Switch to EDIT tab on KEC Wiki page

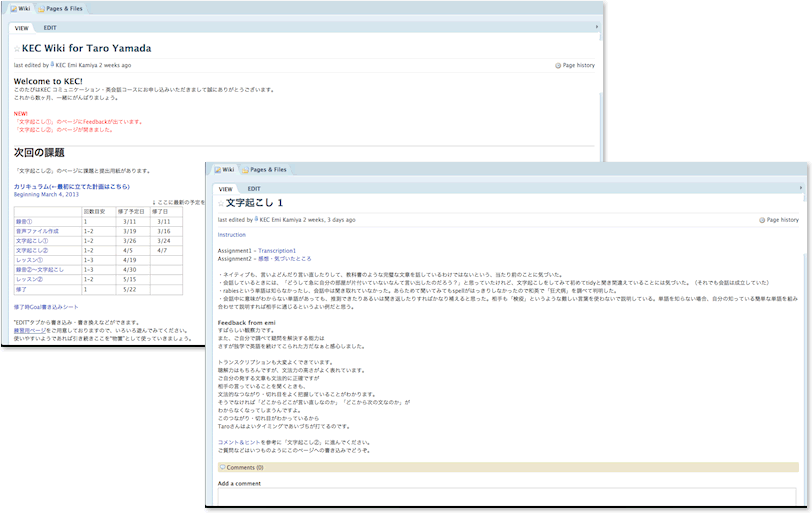[50, 28]
